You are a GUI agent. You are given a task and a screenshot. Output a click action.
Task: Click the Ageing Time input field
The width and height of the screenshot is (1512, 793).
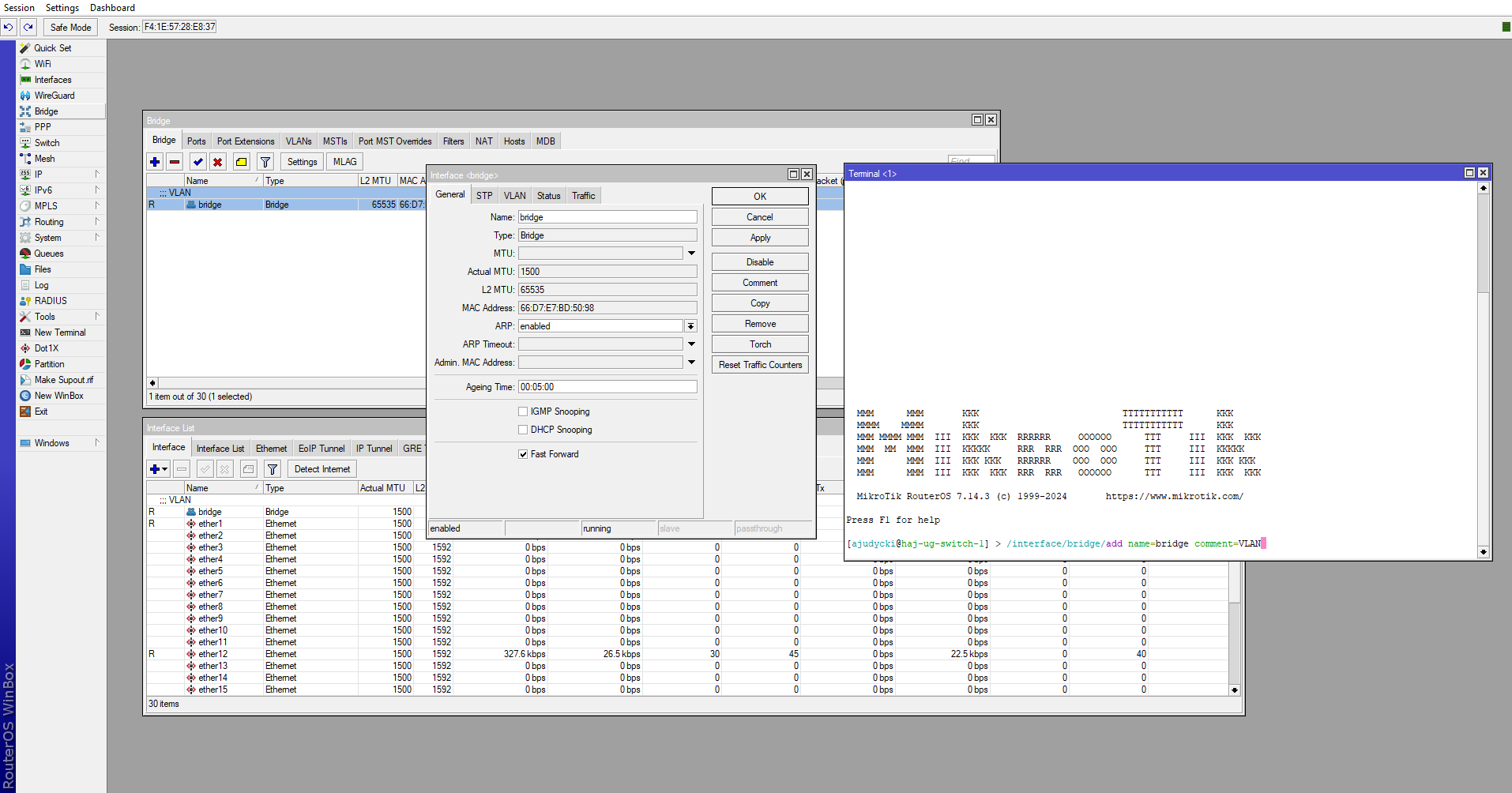pos(607,387)
